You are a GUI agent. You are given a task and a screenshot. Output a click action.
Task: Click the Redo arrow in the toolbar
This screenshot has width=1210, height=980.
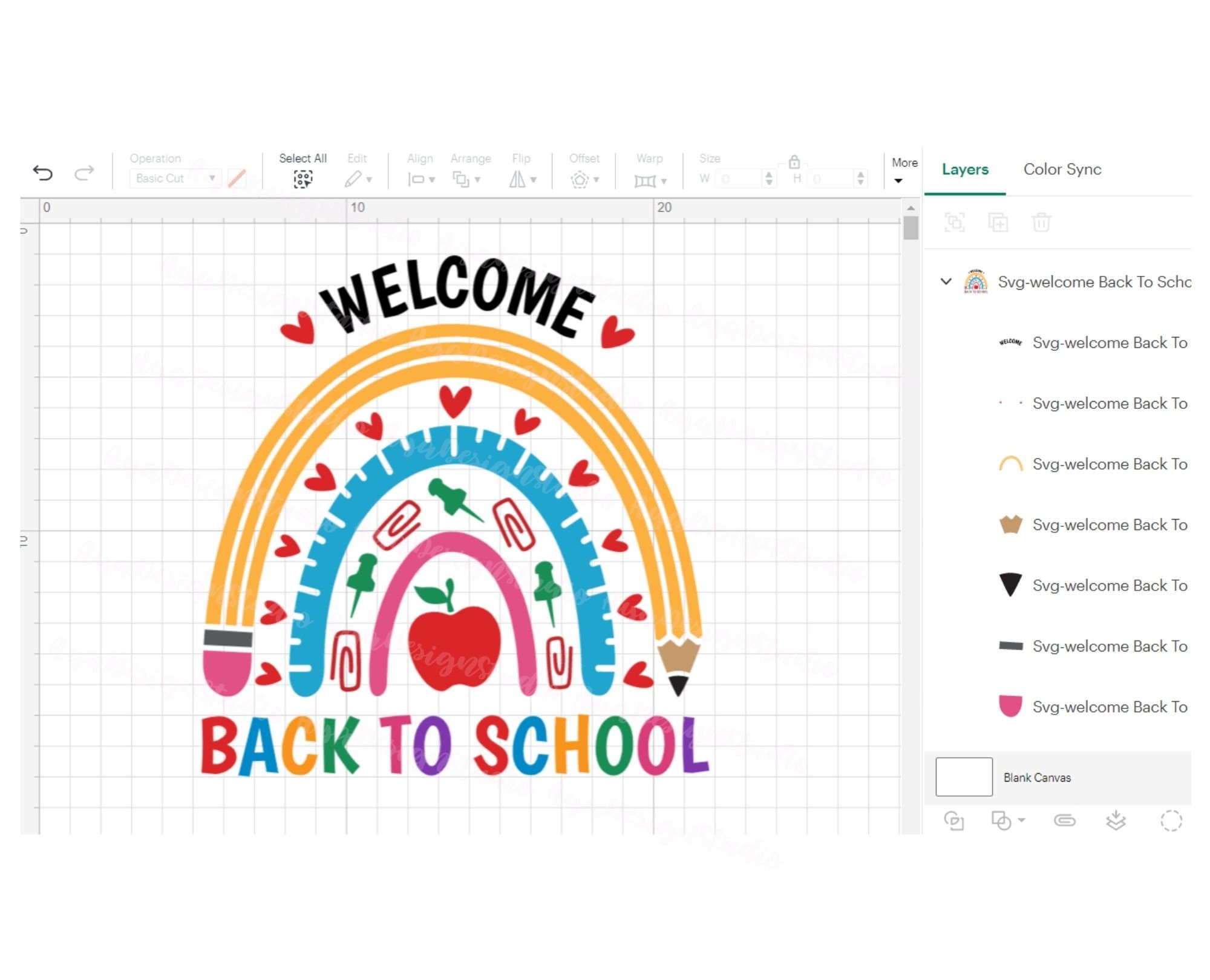[83, 174]
